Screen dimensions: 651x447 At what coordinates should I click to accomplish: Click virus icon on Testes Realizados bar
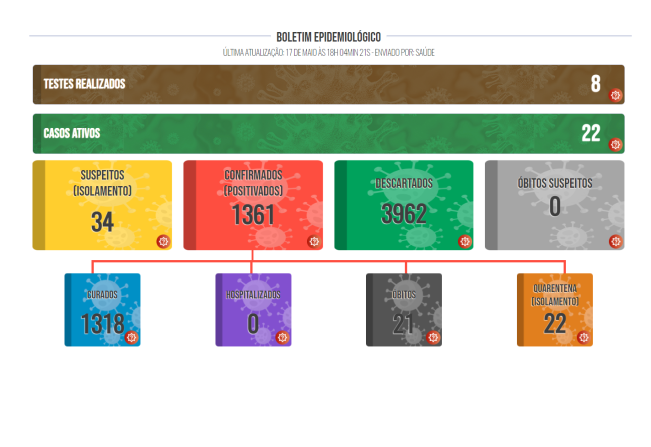616,96
